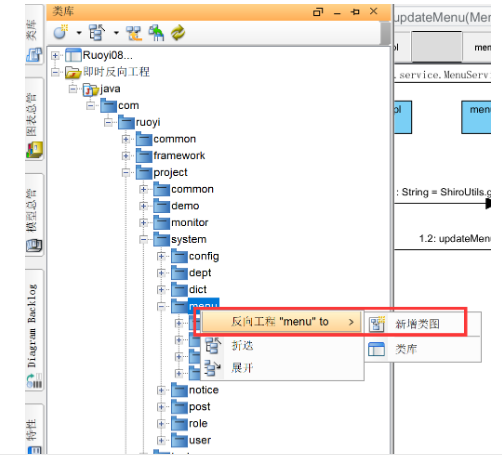Expand the config package node
The height and width of the screenshot is (458, 502).
pos(161,256)
